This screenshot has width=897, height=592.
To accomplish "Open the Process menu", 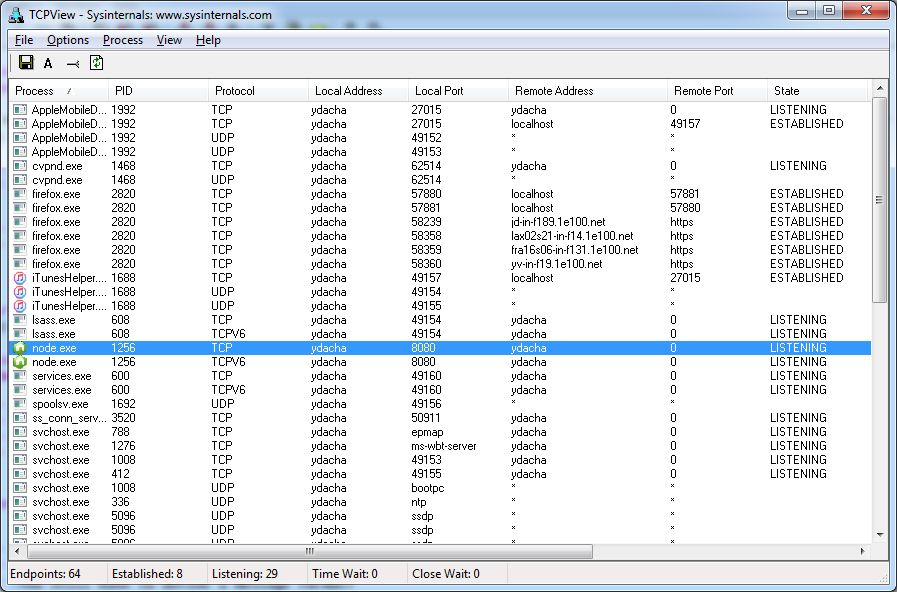I will (x=123, y=40).
